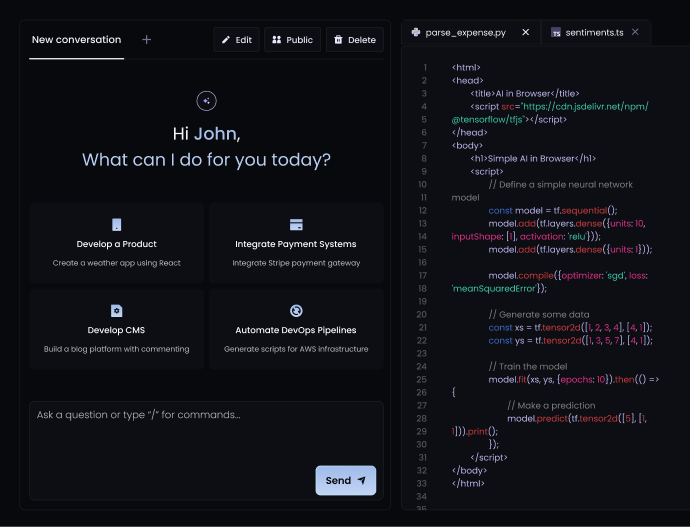690x527 pixels.
Task: Click the Develop CMS file icon
Action: [x=117, y=311]
